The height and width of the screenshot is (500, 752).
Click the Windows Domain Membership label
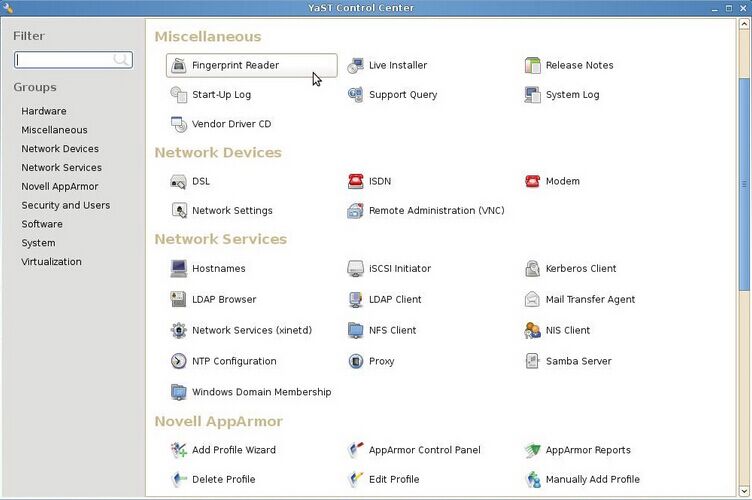(261, 392)
